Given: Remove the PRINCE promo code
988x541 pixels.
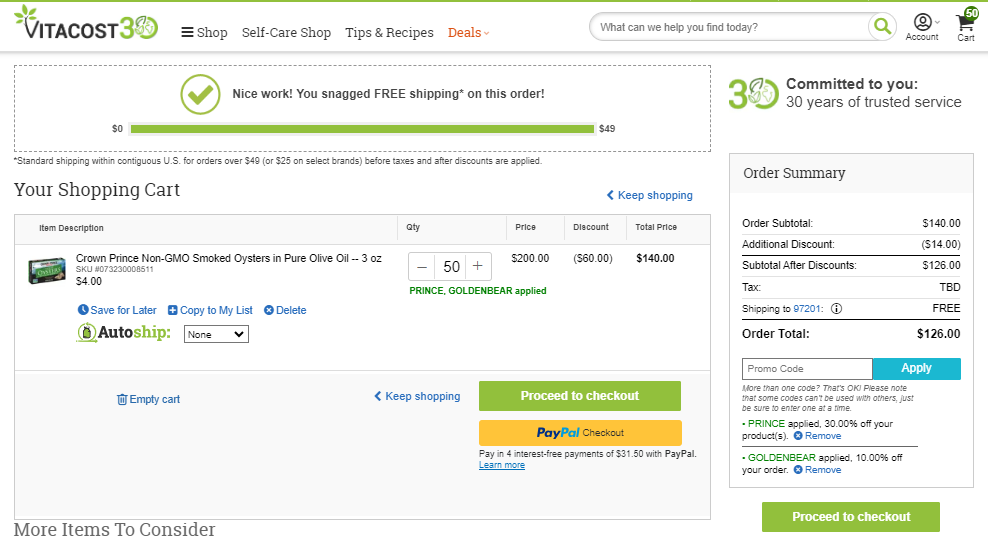Looking at the screenshot, I should pos(817,436).
